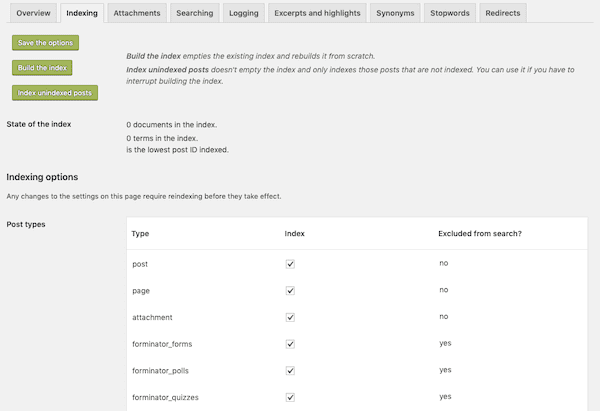Open the Overview tab

33,13
